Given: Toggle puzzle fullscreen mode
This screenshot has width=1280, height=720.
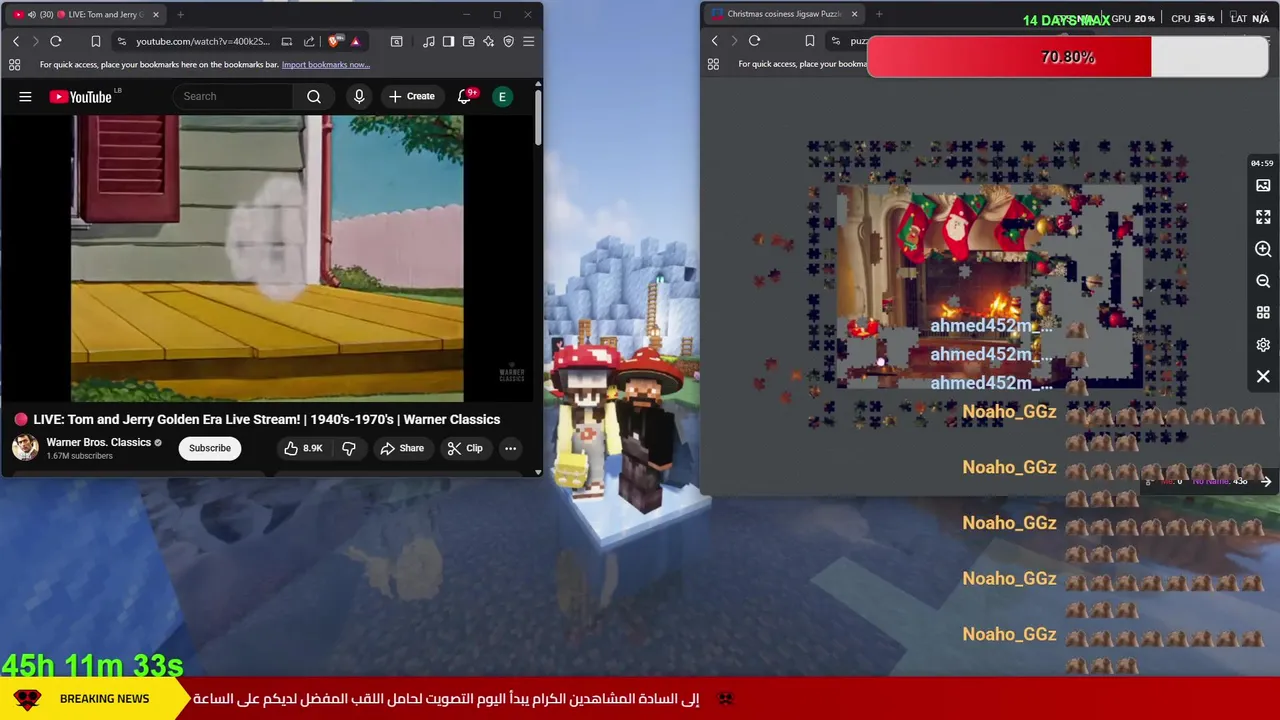Looking at the screenshot, I should tap(1263, 217).
